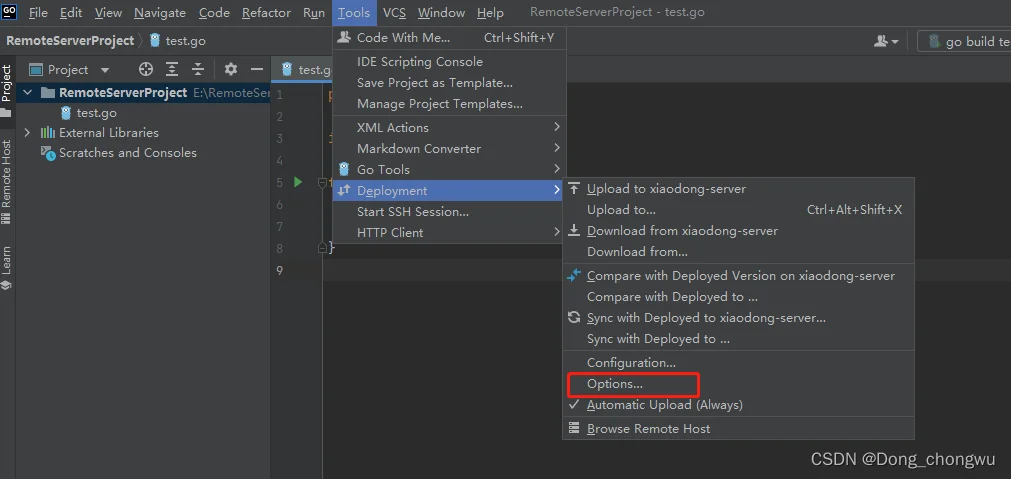Hide the Project panel with minus icon
This screenshot has width=1011, height=479.
tap(256, 69)
